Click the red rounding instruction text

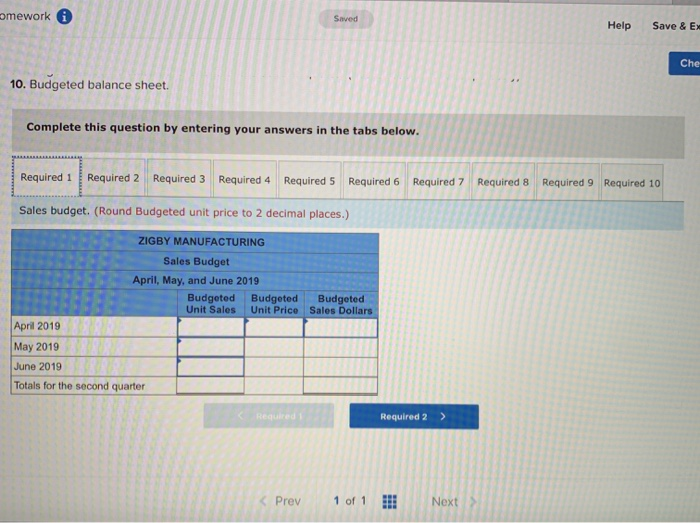(x=221, y=212)
